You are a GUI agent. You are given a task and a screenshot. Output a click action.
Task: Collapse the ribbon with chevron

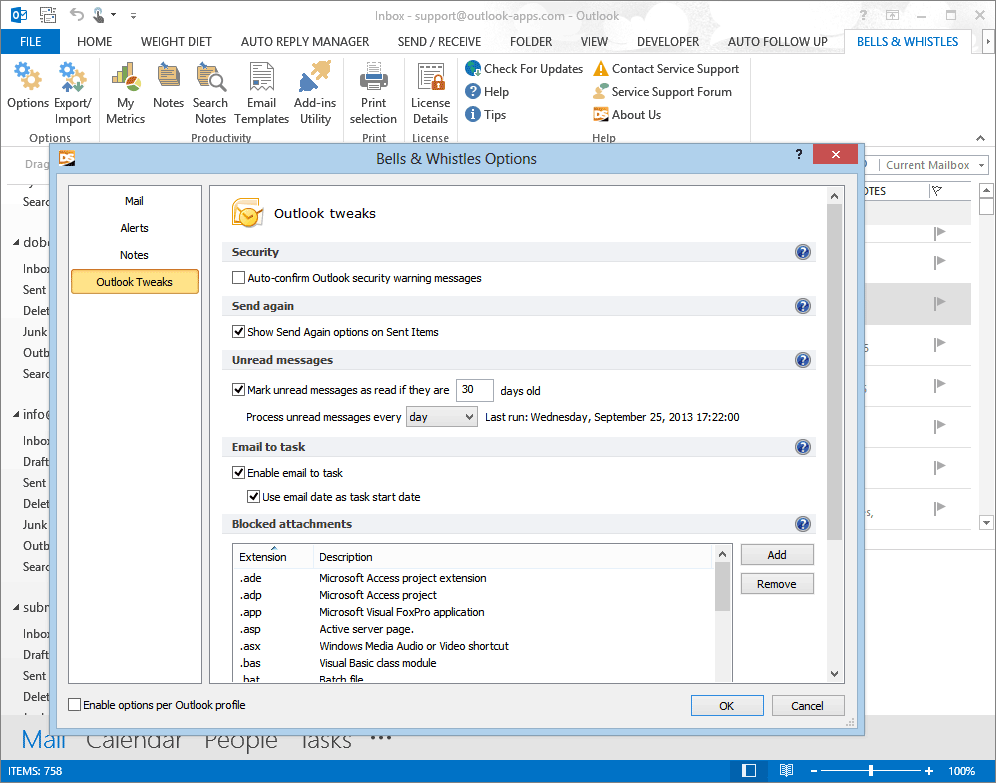980,138
